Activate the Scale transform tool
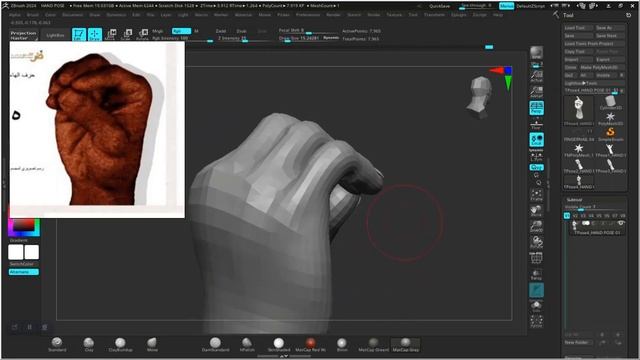This screenshot has height=360, width=640. click(126, 34)
